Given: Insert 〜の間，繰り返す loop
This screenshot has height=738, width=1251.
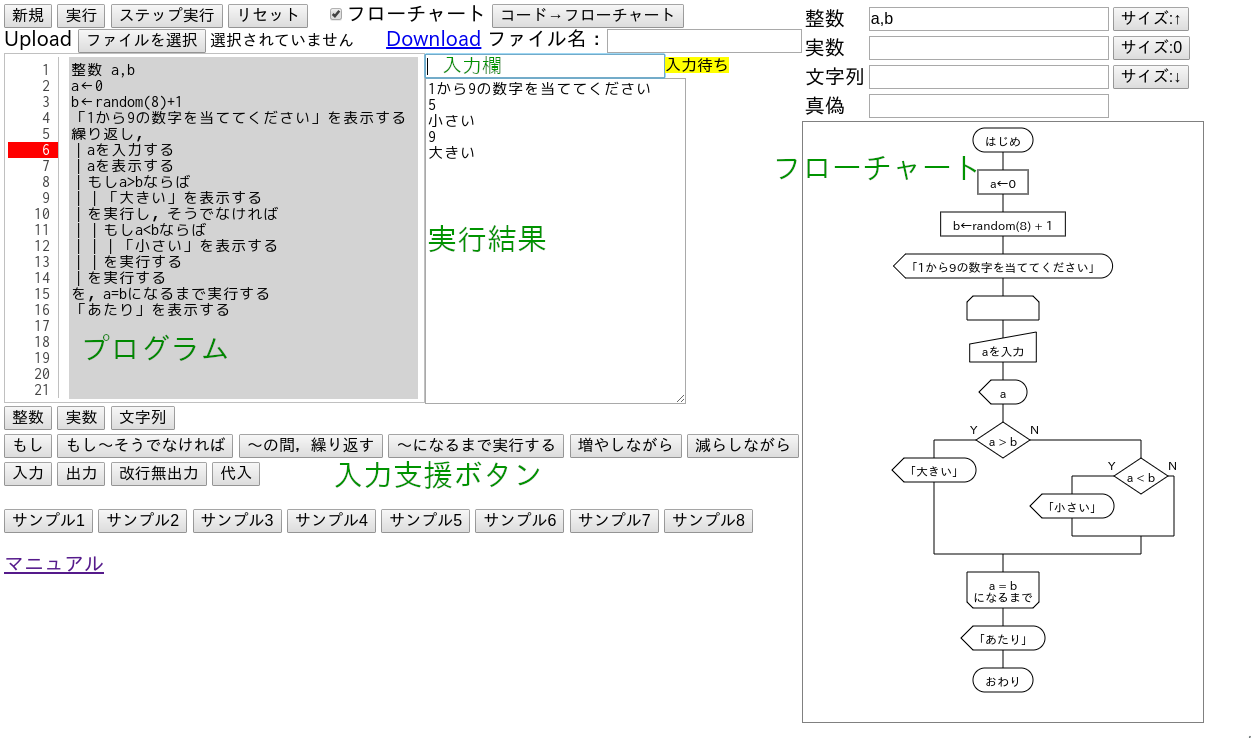Looking at the screenshot, I should [311, 446].
